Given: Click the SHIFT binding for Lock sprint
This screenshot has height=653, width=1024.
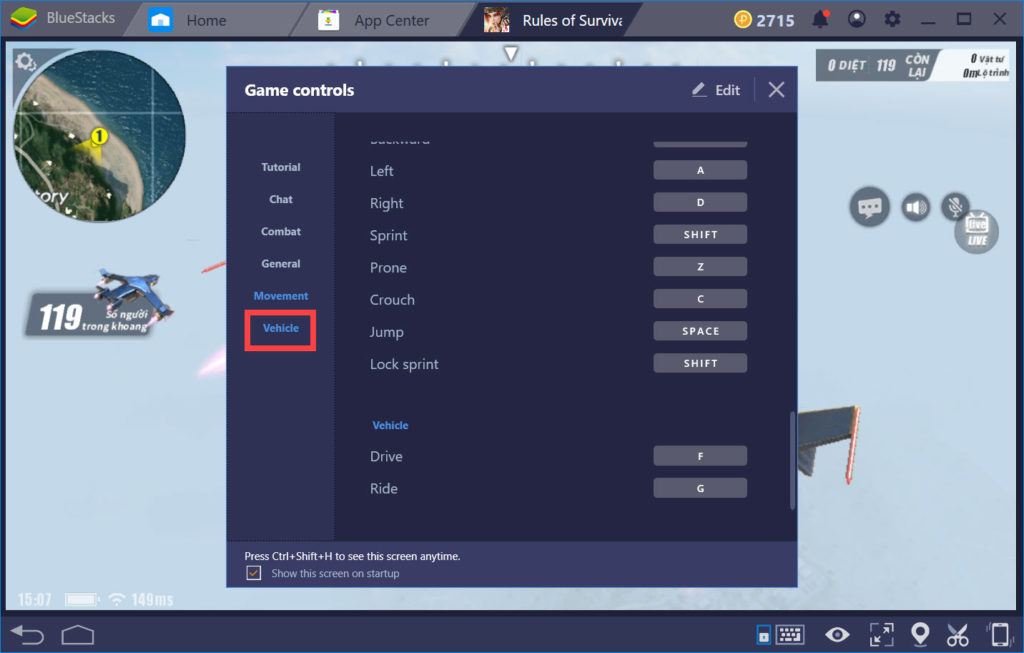Looking at the screenshot, I should coord(700,363).
